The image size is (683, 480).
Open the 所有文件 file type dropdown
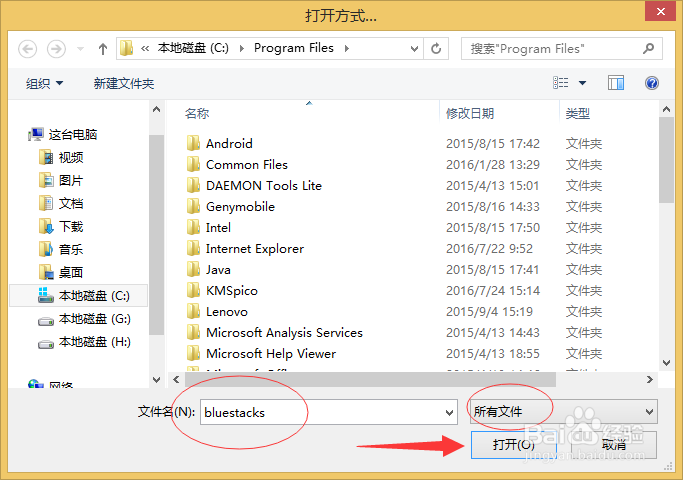563,412
